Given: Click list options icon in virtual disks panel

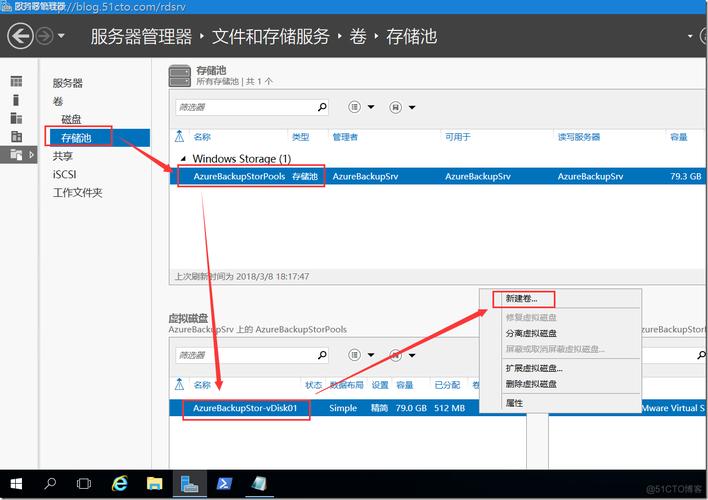Looking at the screenshot, I should click(x=354, y=355).
